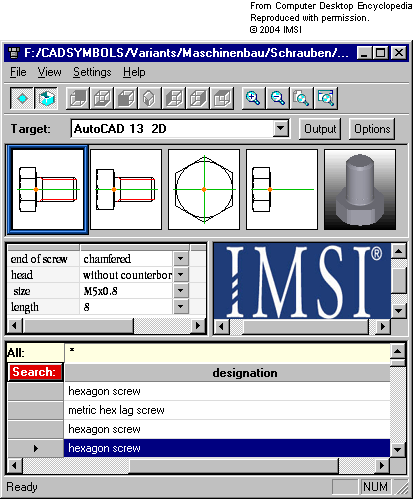This screenshot has height=499, width=413.
Task: Click the without counterbore value
Action: click(x=126, y=275)
